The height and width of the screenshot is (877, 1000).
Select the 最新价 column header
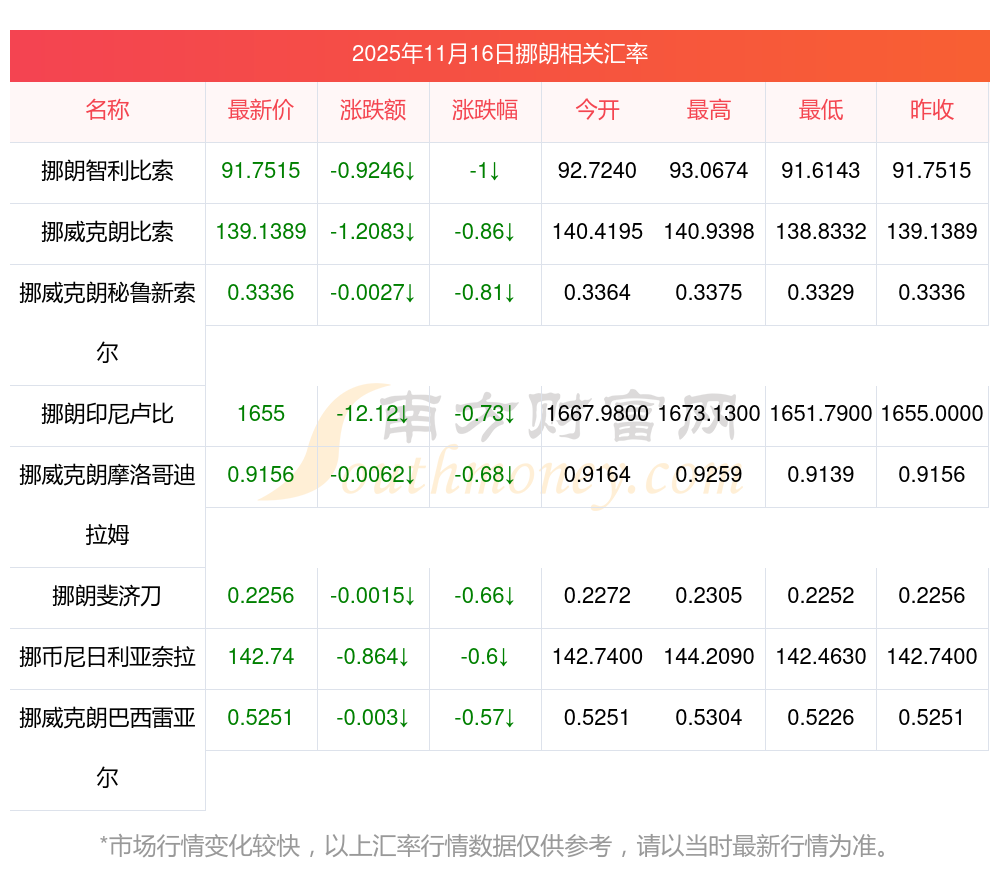tap(261, 110)
